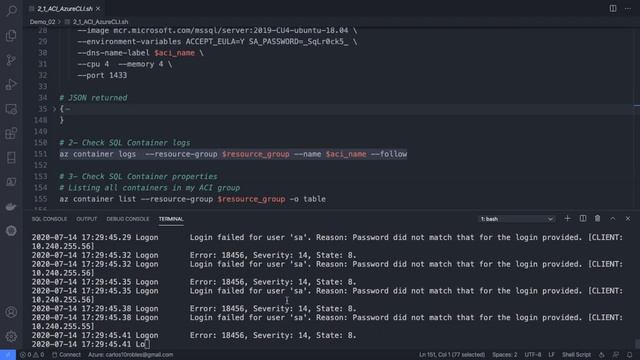
Task: Open the round icon below the Docker whale
Action: [x=11, y=231]
